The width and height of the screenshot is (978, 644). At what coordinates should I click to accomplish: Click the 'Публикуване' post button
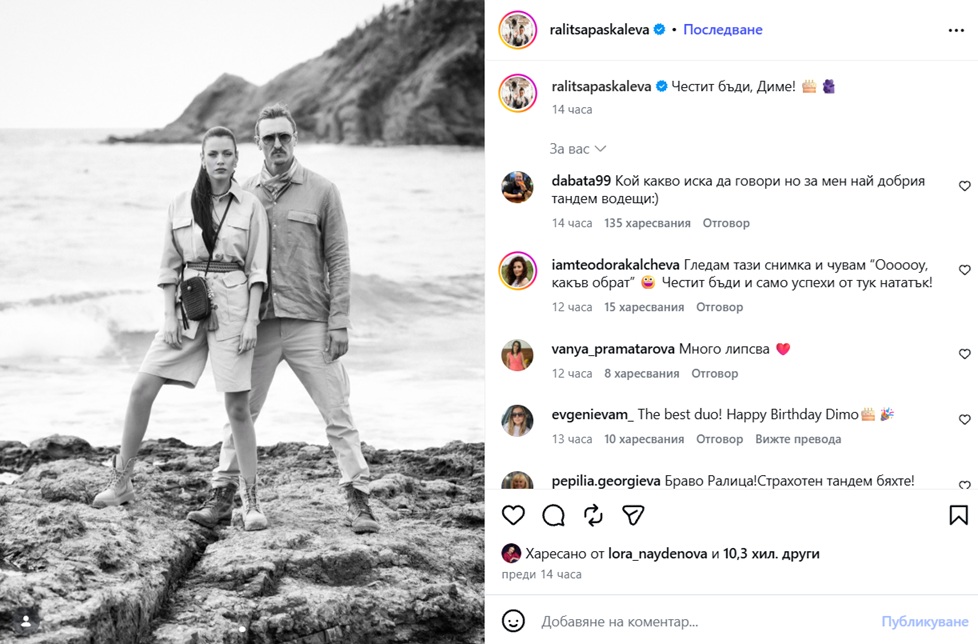[x=924, y=622]
